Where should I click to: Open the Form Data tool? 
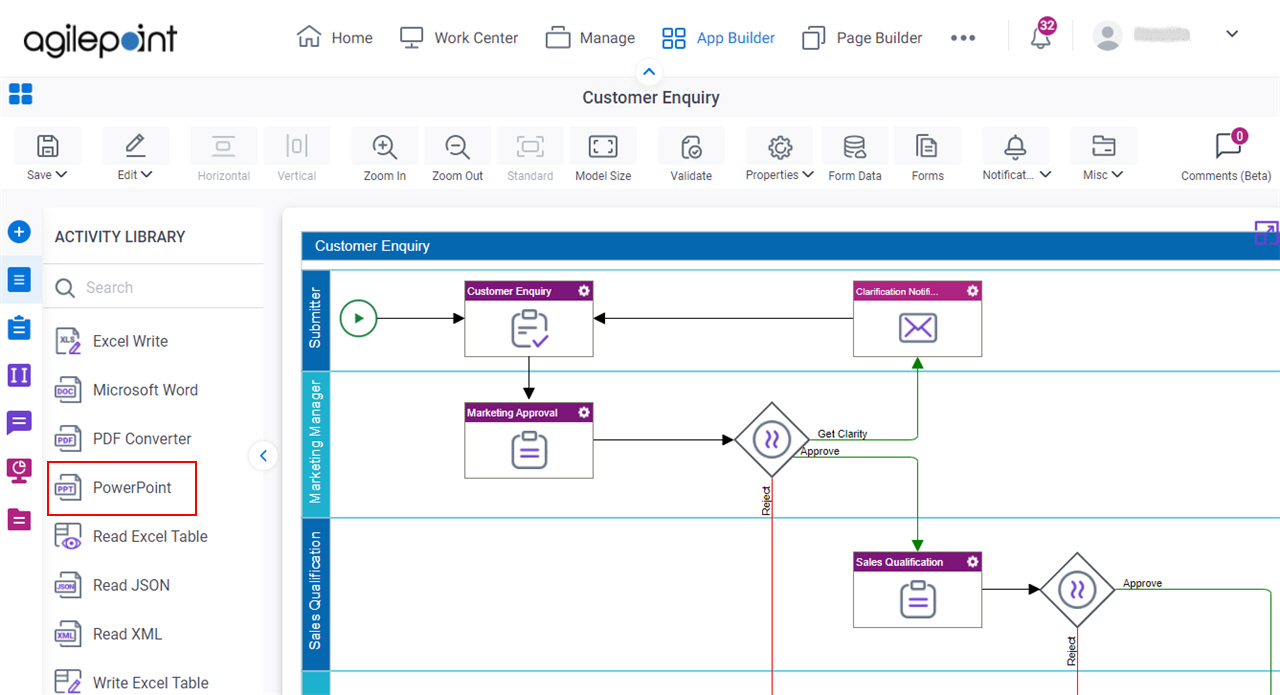(x=855, y=147)
